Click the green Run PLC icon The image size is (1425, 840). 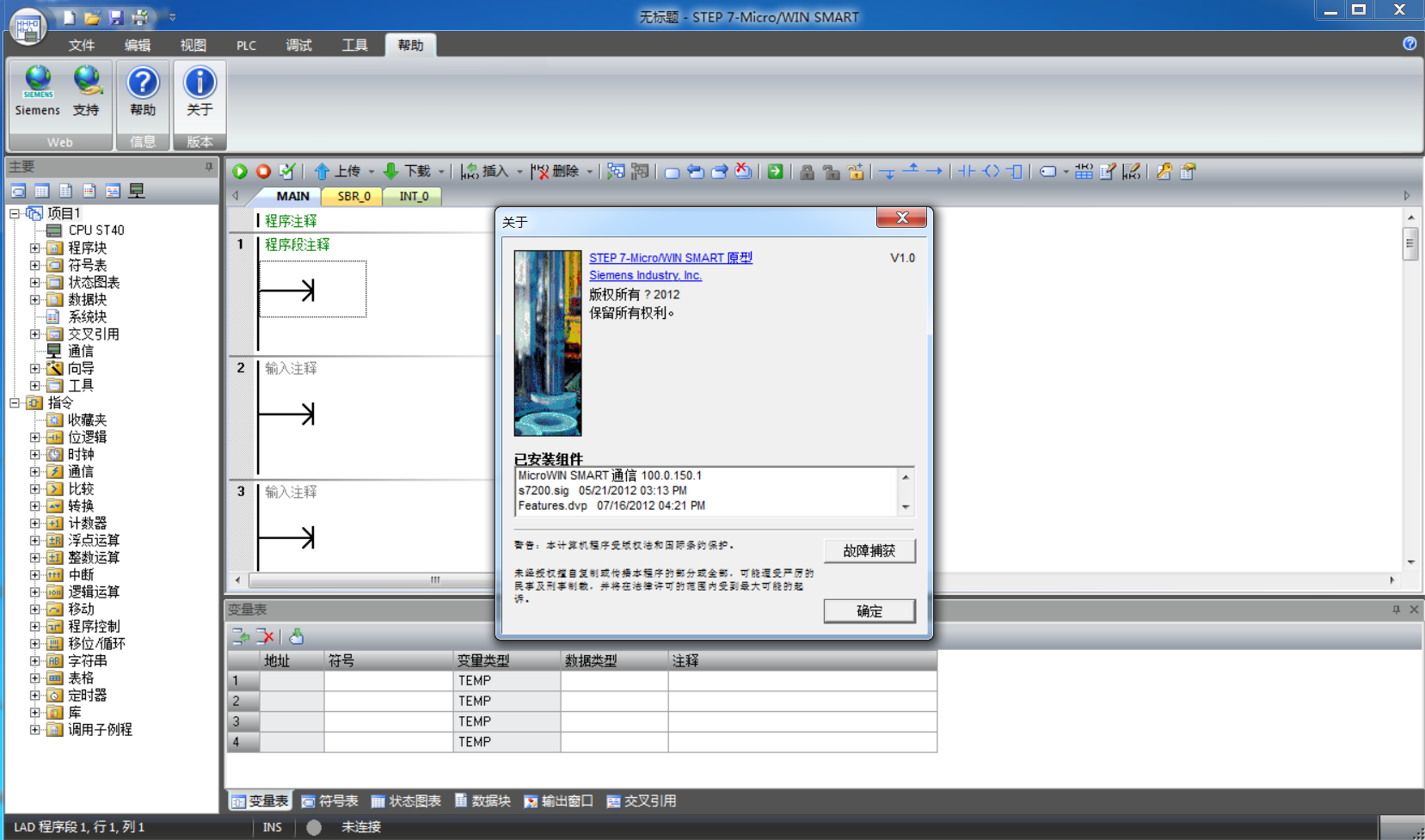point(240,172)
